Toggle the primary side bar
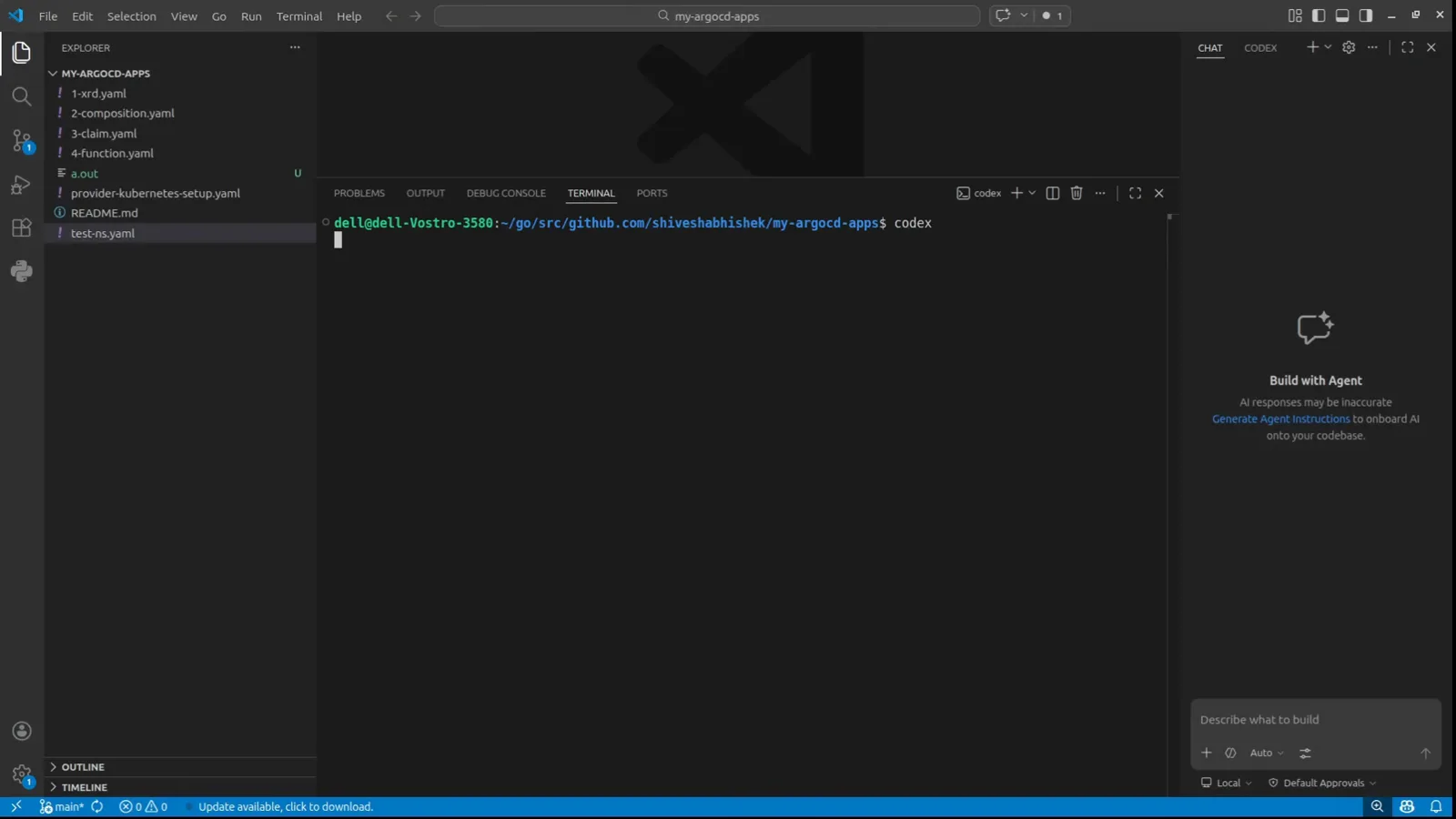The image size is (1456, 819). click(x=1319, y=15)
